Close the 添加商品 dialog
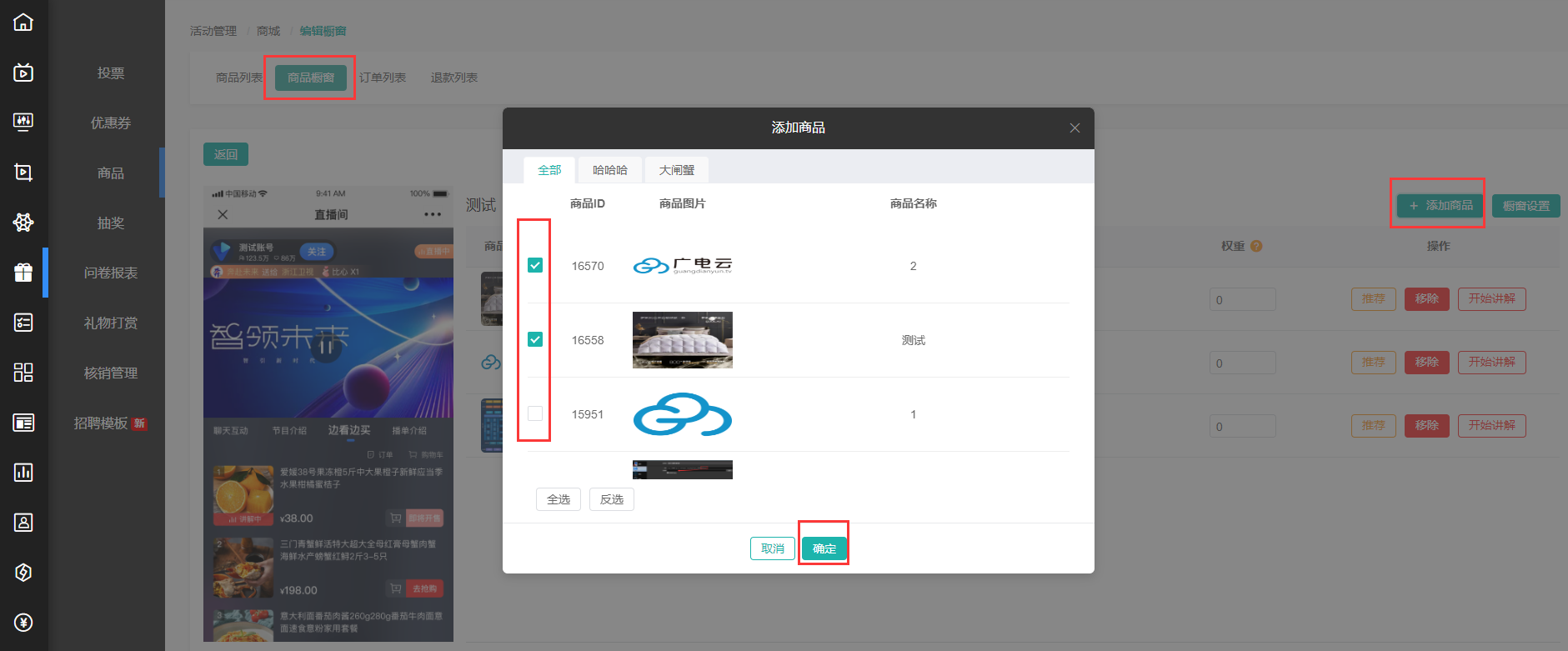 tap(1075, 128)
